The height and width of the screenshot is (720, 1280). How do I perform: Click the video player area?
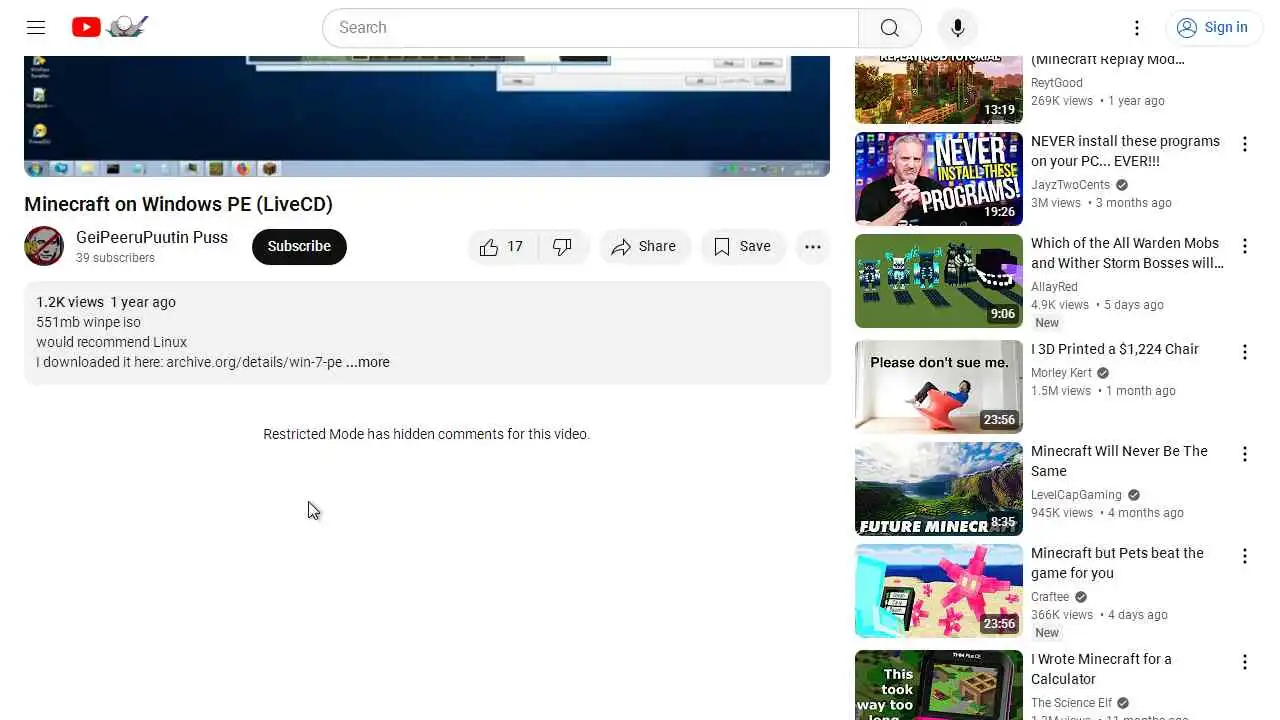tap(427, 116)
